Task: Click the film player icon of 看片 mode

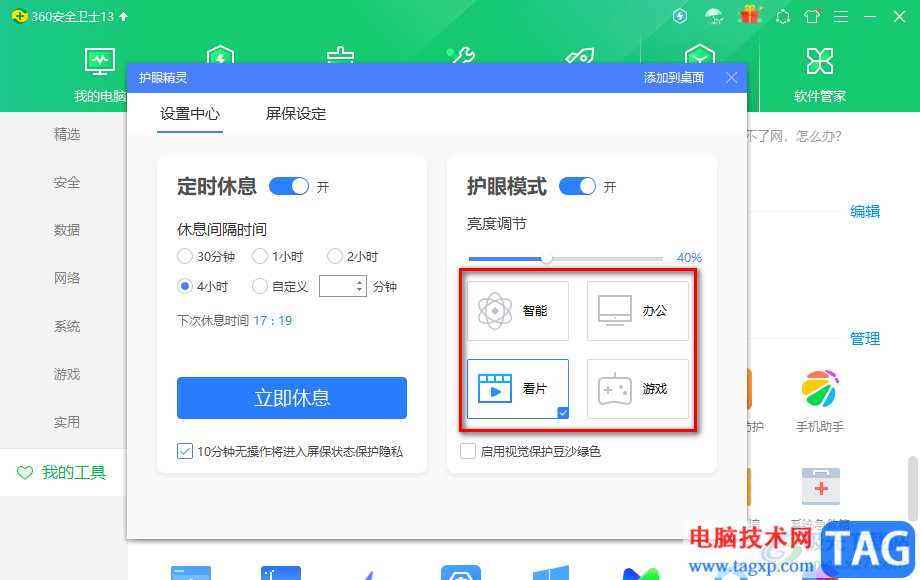Action: pyautogui.click(x=495, y=388)
